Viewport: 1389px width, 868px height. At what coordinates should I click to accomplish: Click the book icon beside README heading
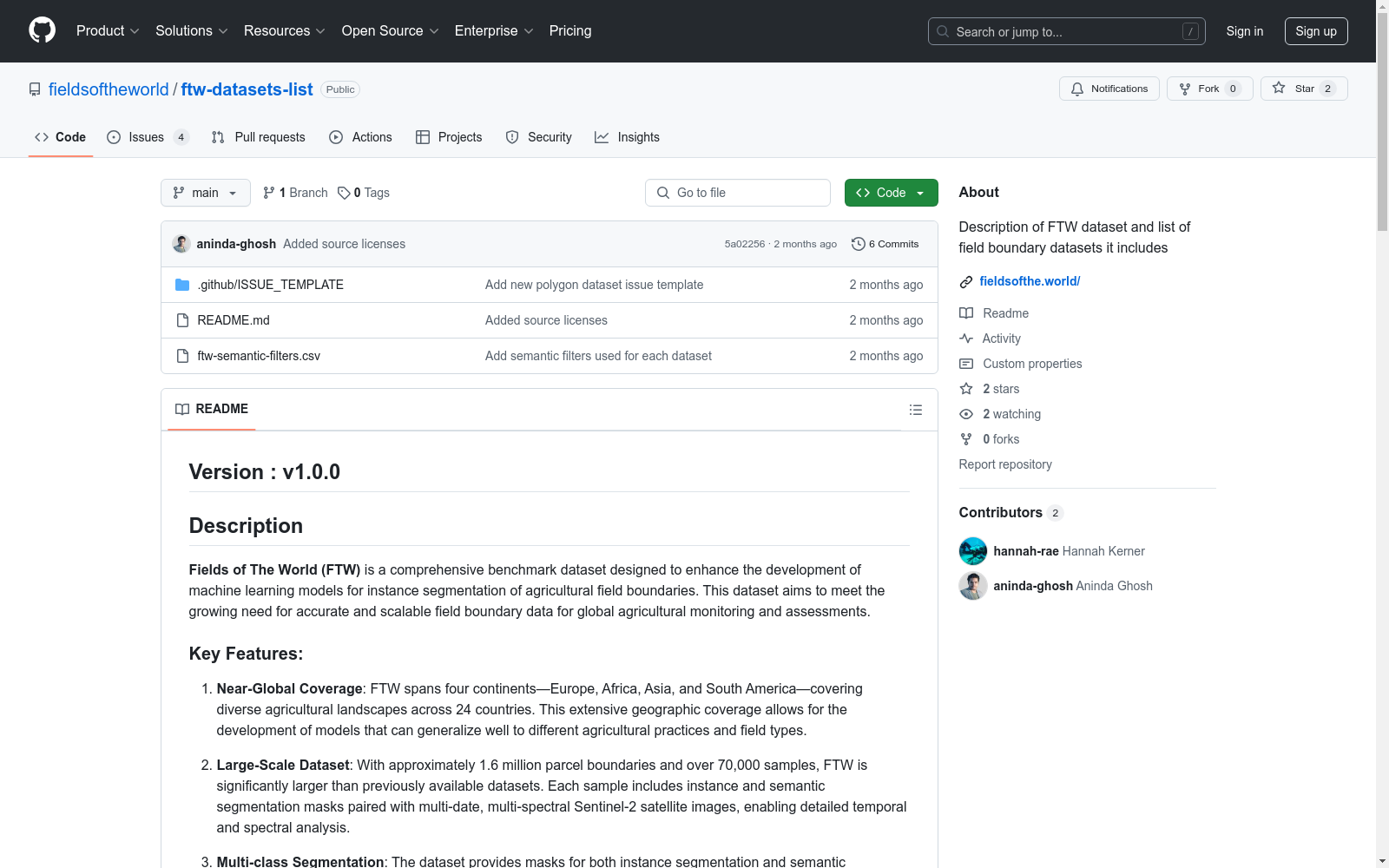pyautogui.click(x=182, y=409)
